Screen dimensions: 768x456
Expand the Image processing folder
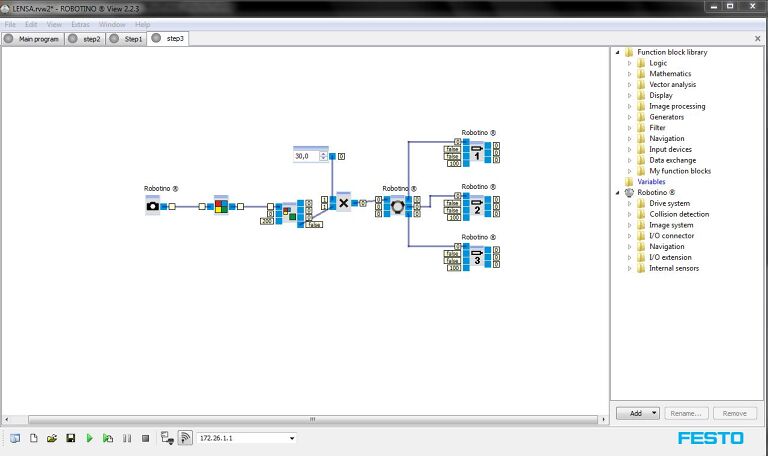[x=629, y=106]
